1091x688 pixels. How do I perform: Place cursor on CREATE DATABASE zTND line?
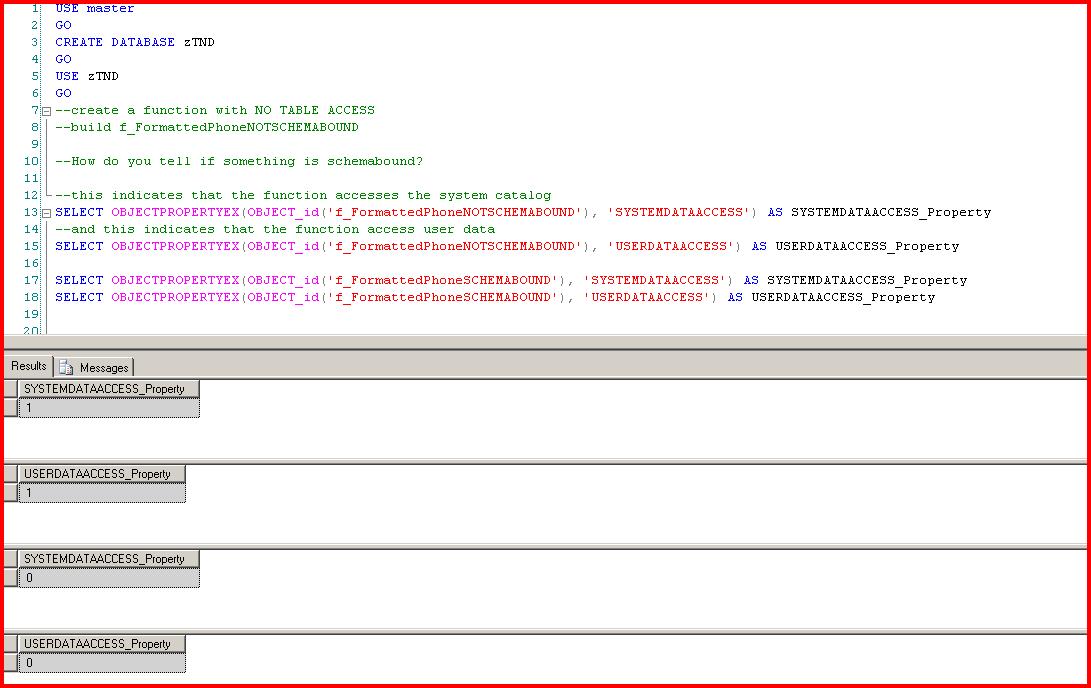point(134,42)
